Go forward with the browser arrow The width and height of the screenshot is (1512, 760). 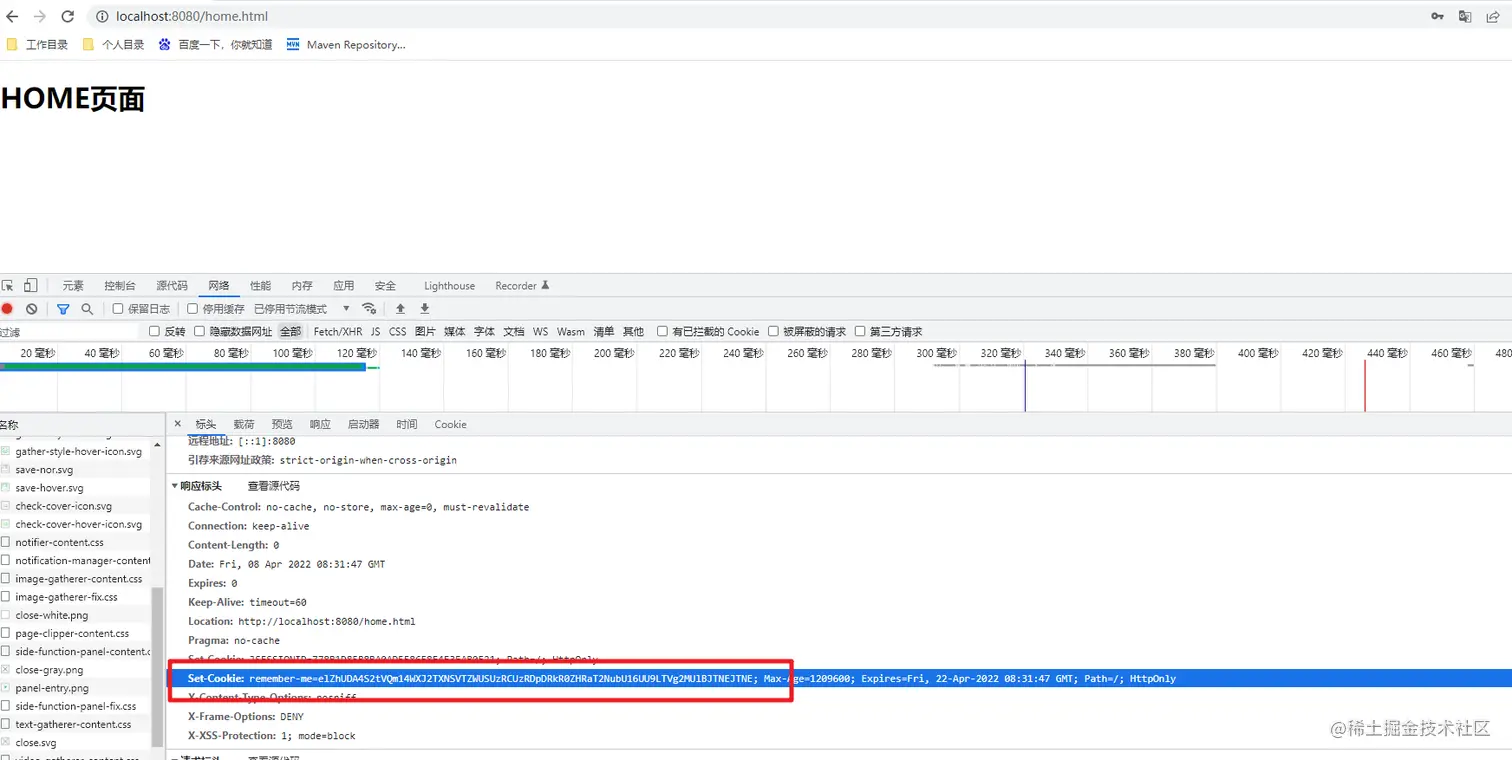(40, 16)
